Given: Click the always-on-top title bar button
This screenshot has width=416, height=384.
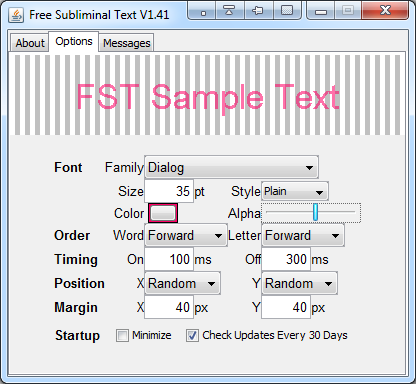Looking at the screenshot, I should (230, 11).
